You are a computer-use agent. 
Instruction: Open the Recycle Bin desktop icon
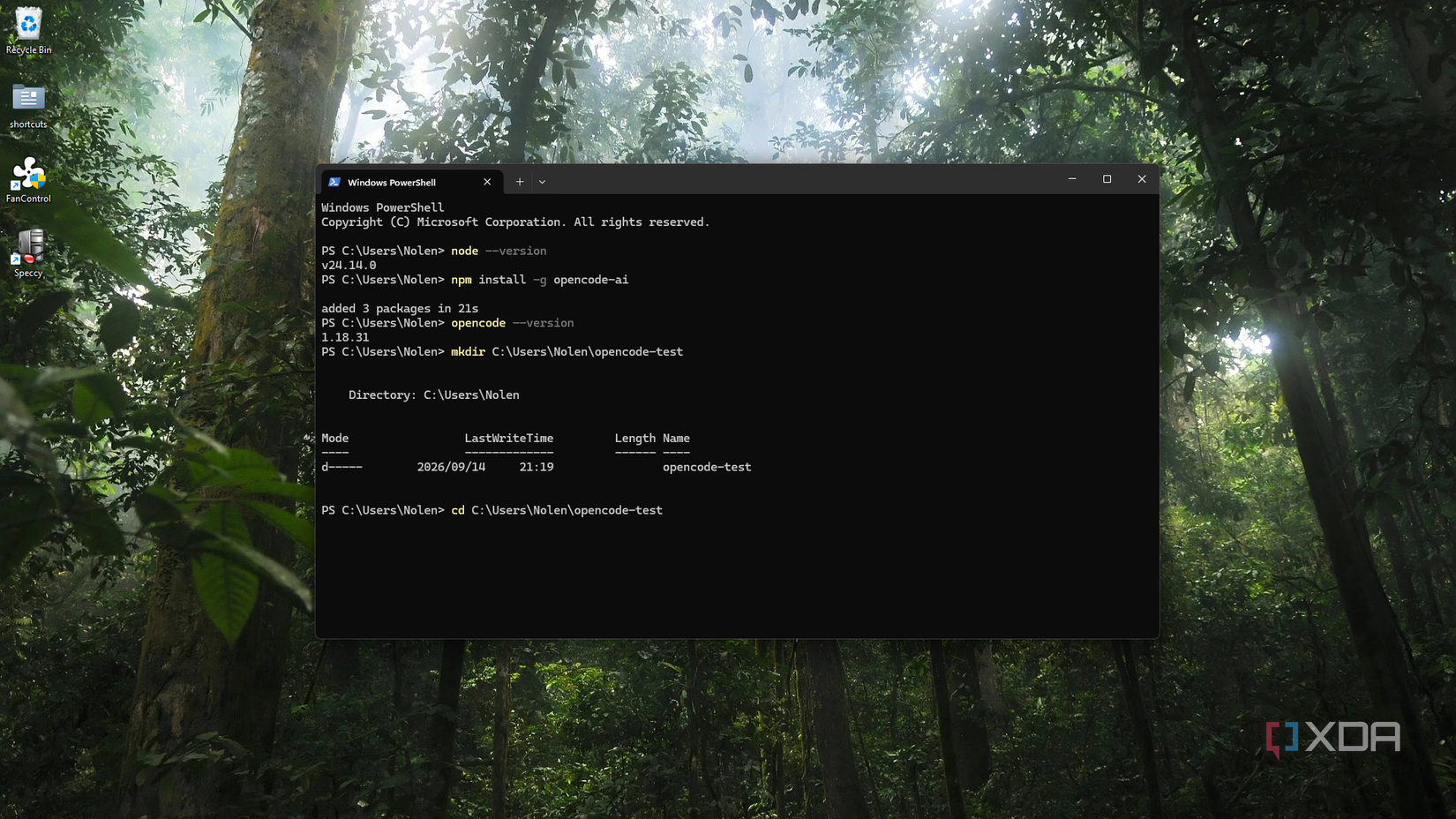point(28,31)
